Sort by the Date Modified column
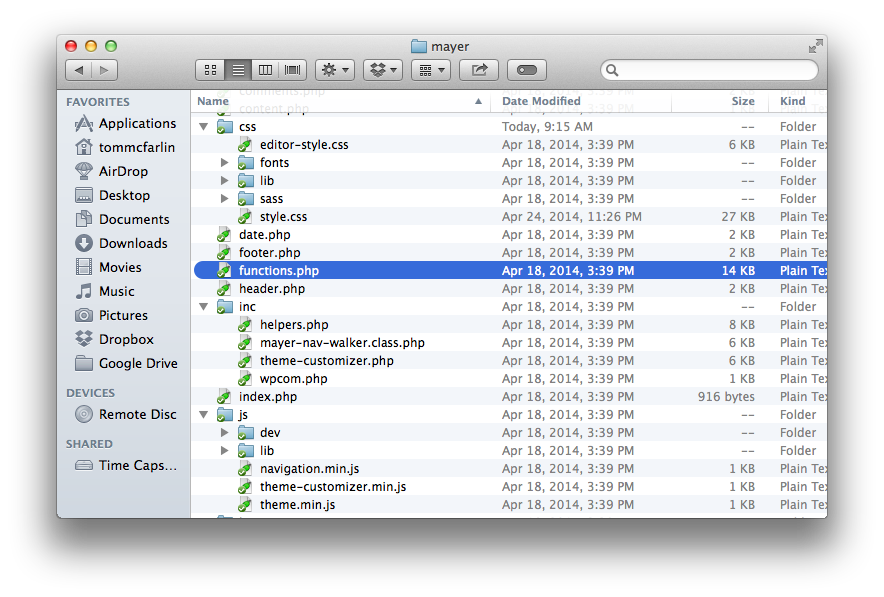The height and width of the screenshot is (597, 884). tap(581, 101)
